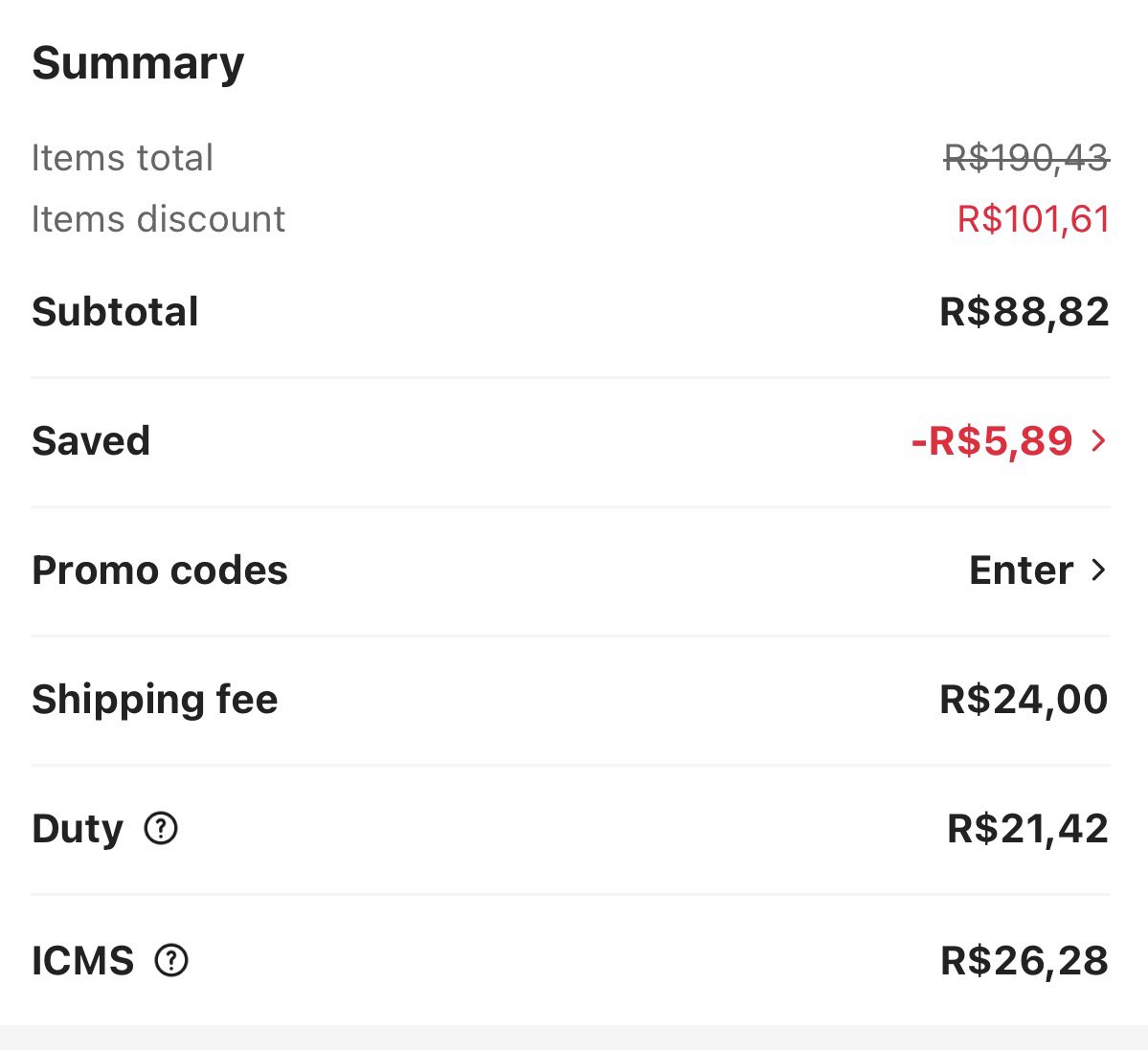Tap the Saved row label
1148x1051 pixels.
pyautogui.click(x=91, y=441)
